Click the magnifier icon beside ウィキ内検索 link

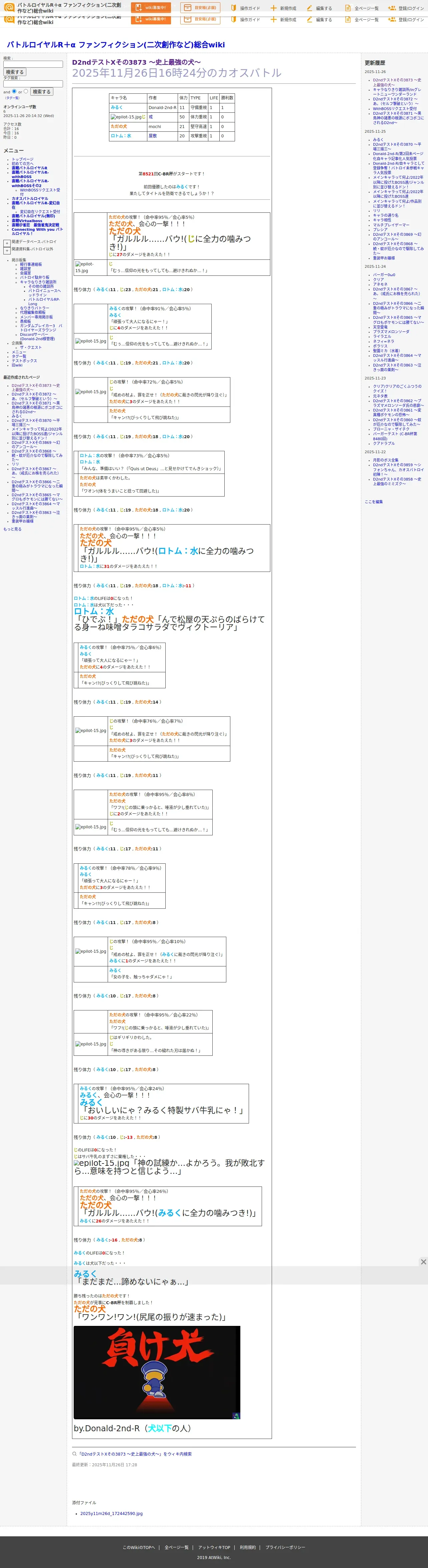pos(75,1454)
